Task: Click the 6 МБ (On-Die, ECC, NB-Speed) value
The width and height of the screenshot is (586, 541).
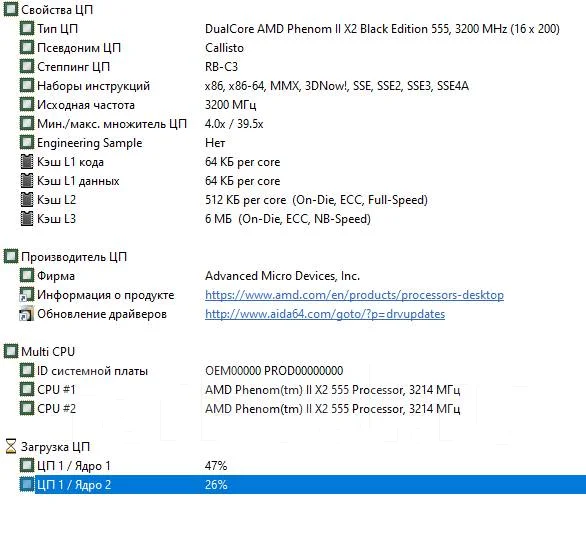Action: point(288,219)
